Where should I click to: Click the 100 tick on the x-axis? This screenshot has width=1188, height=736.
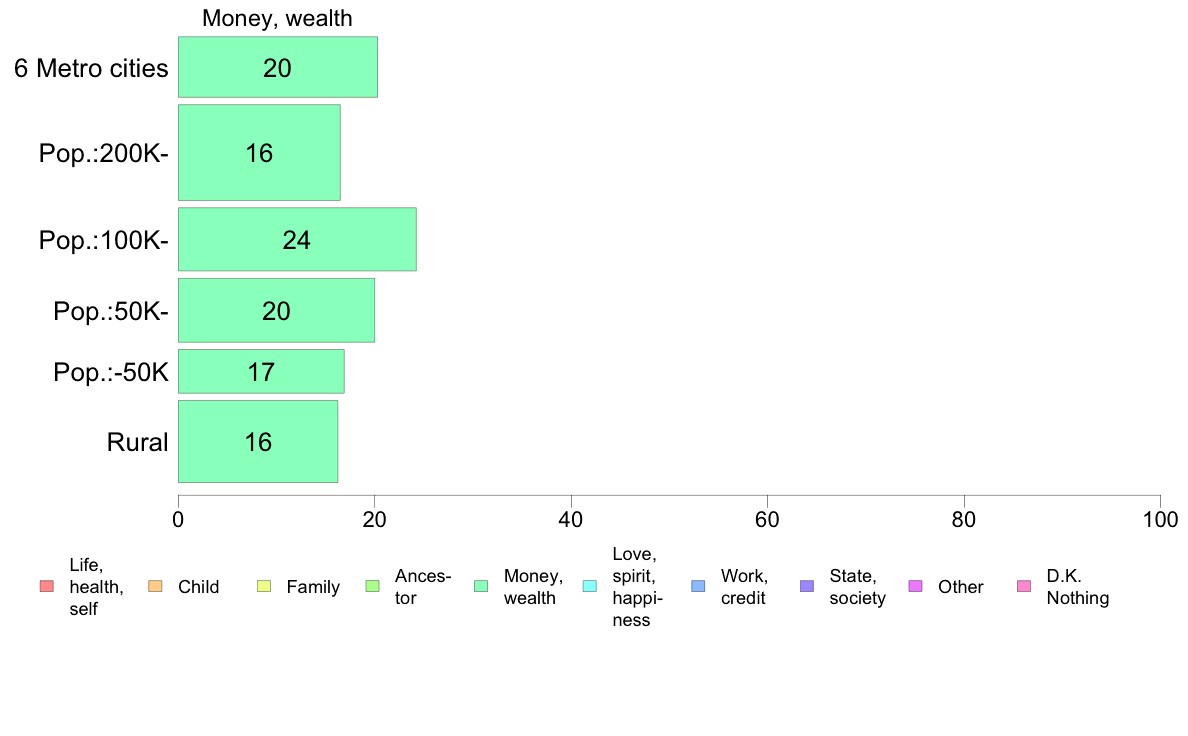point(1160,519)
